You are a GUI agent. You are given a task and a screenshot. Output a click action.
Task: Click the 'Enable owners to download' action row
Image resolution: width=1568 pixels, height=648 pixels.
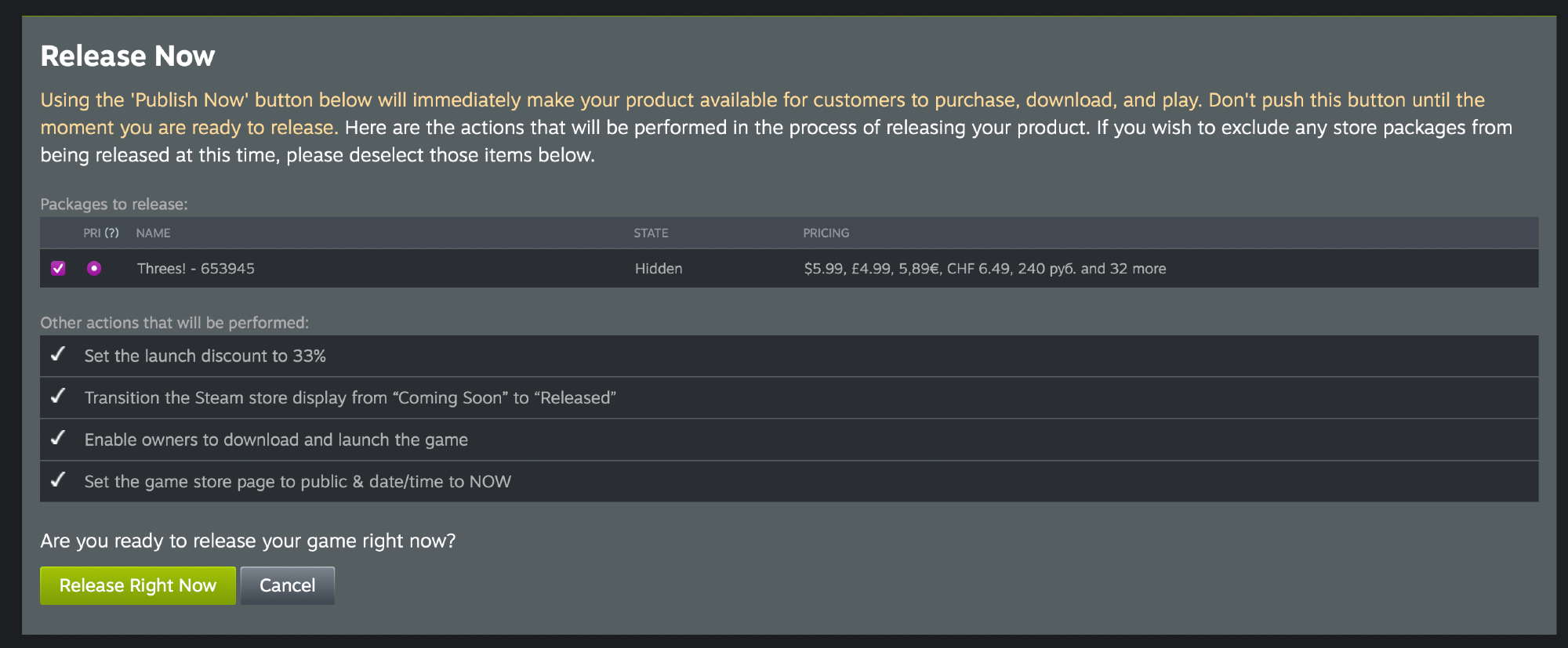point(276,440)
